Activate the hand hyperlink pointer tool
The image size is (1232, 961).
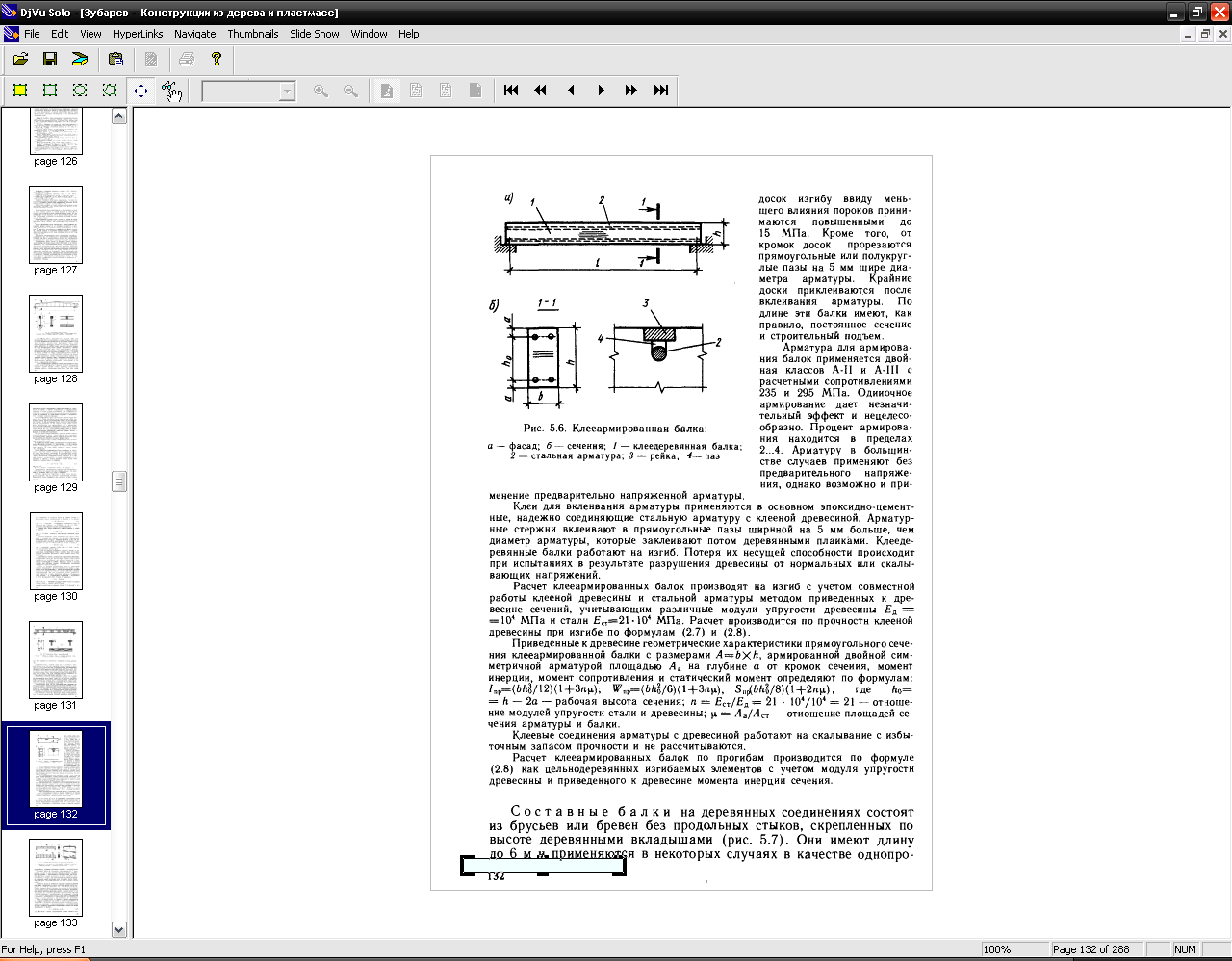(171, 91)
